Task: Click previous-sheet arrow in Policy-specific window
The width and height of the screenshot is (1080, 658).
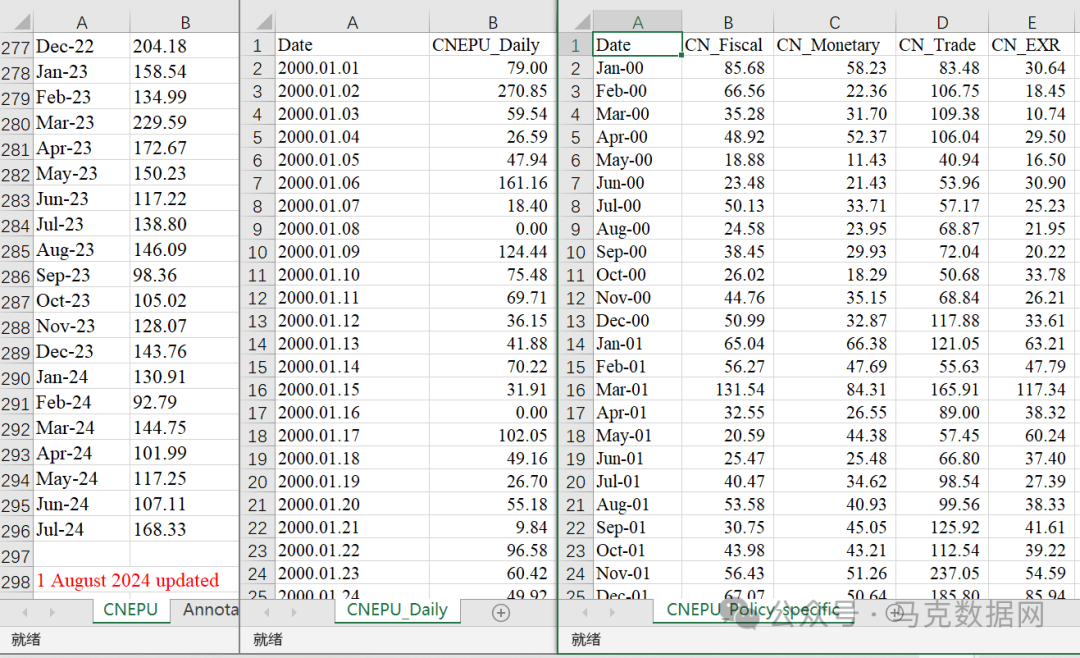Action: point(585,612)
